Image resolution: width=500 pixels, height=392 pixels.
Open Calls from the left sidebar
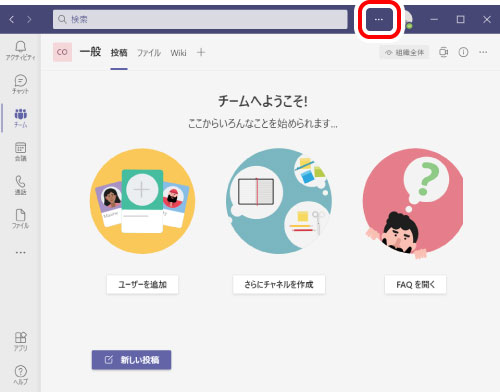20,185
